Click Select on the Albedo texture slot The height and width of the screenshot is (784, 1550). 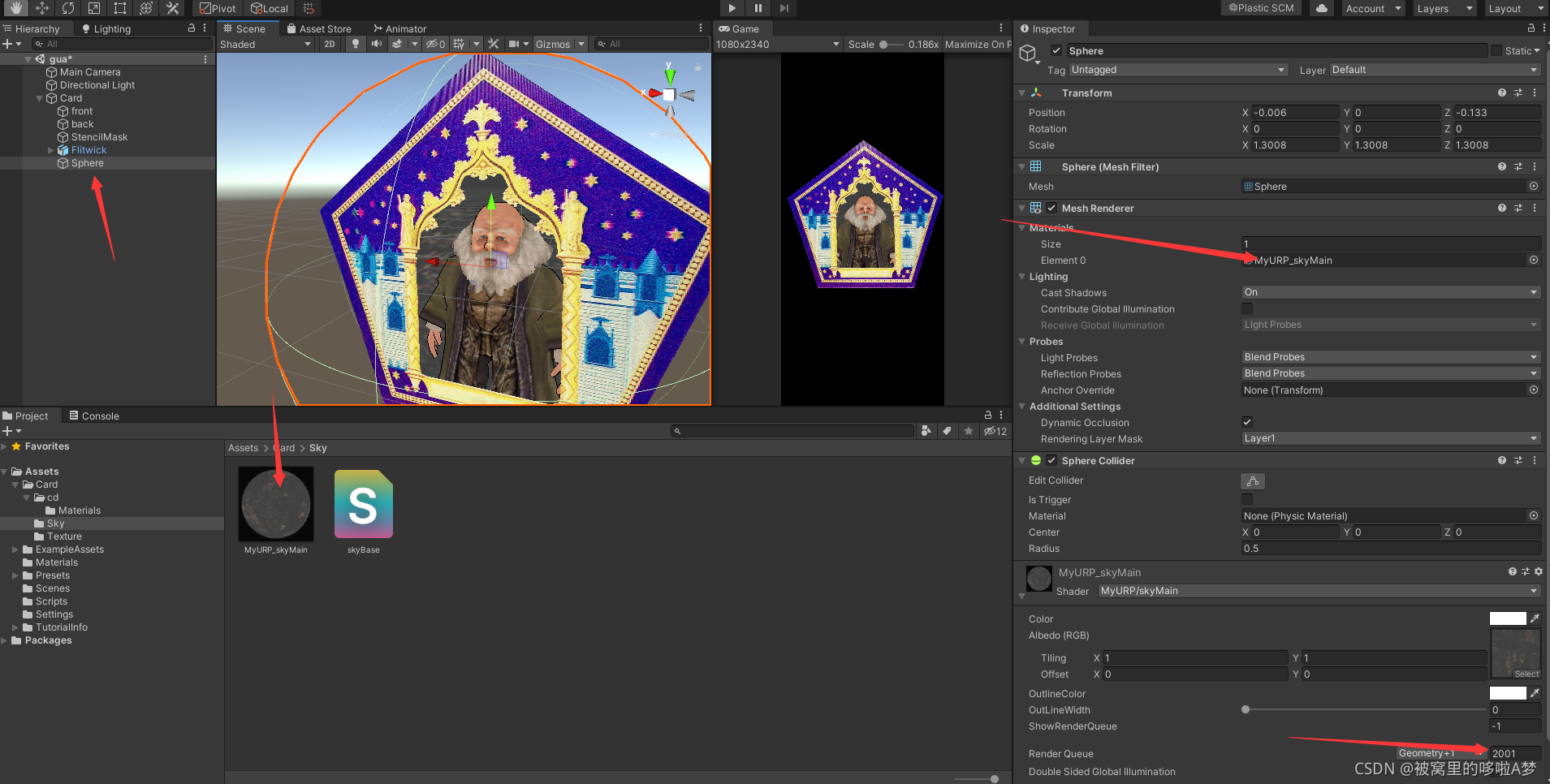[x=1526, y=674]
